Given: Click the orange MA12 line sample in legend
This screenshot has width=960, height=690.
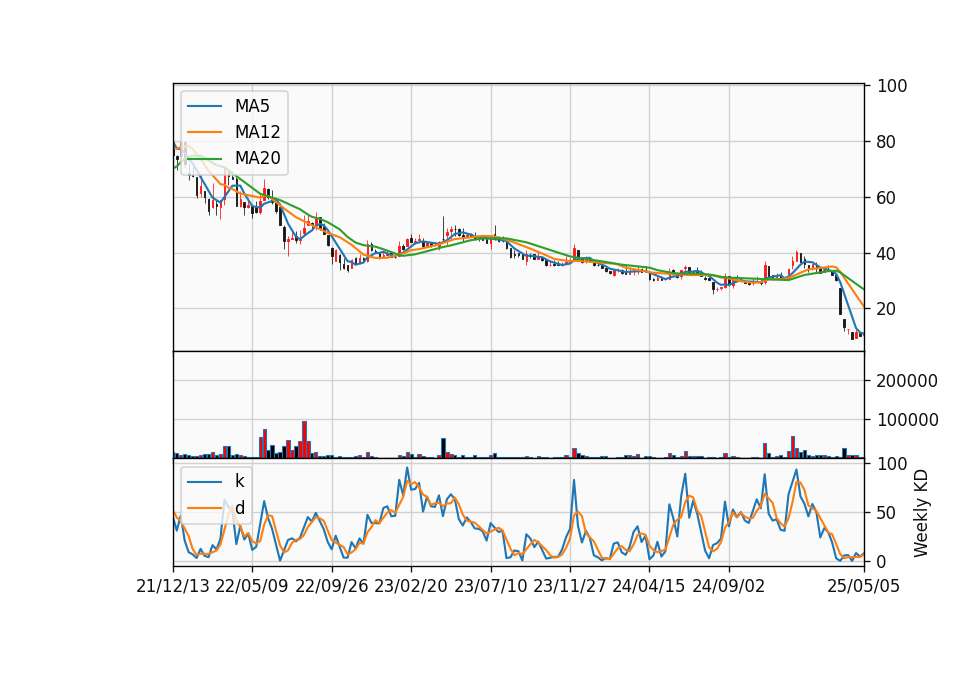Looking at the screenshot, I should 204,132.
